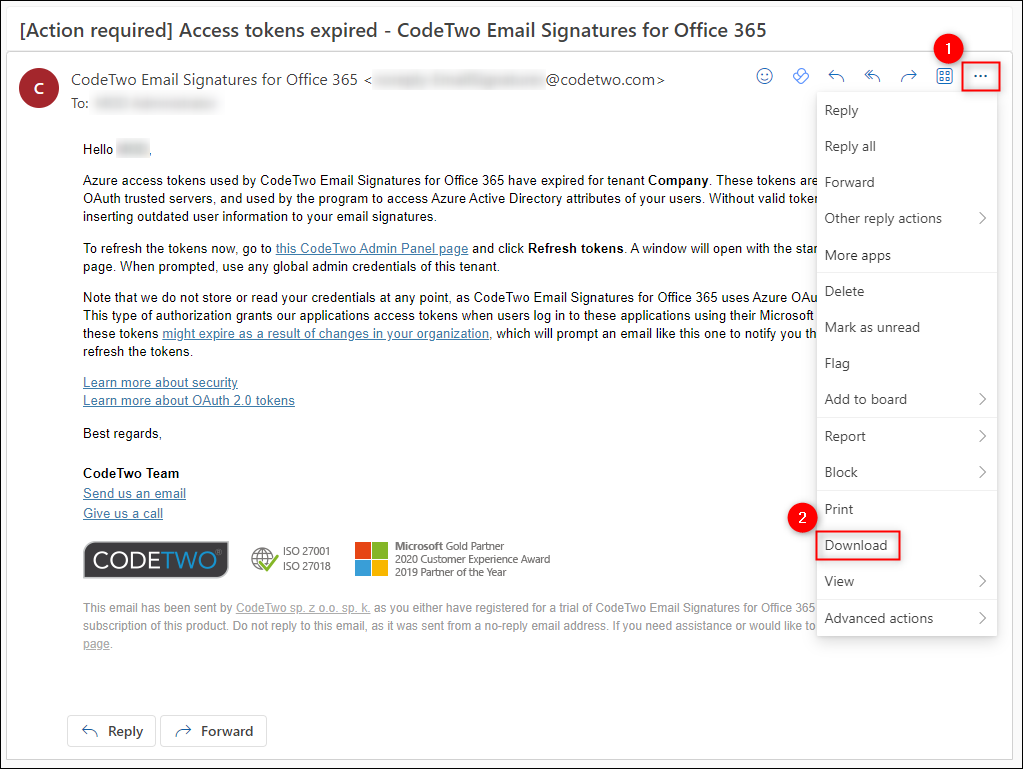Open 'might expire as a result of changes' link
This screenshot has height=769, width=1023.
pos(326,333)
